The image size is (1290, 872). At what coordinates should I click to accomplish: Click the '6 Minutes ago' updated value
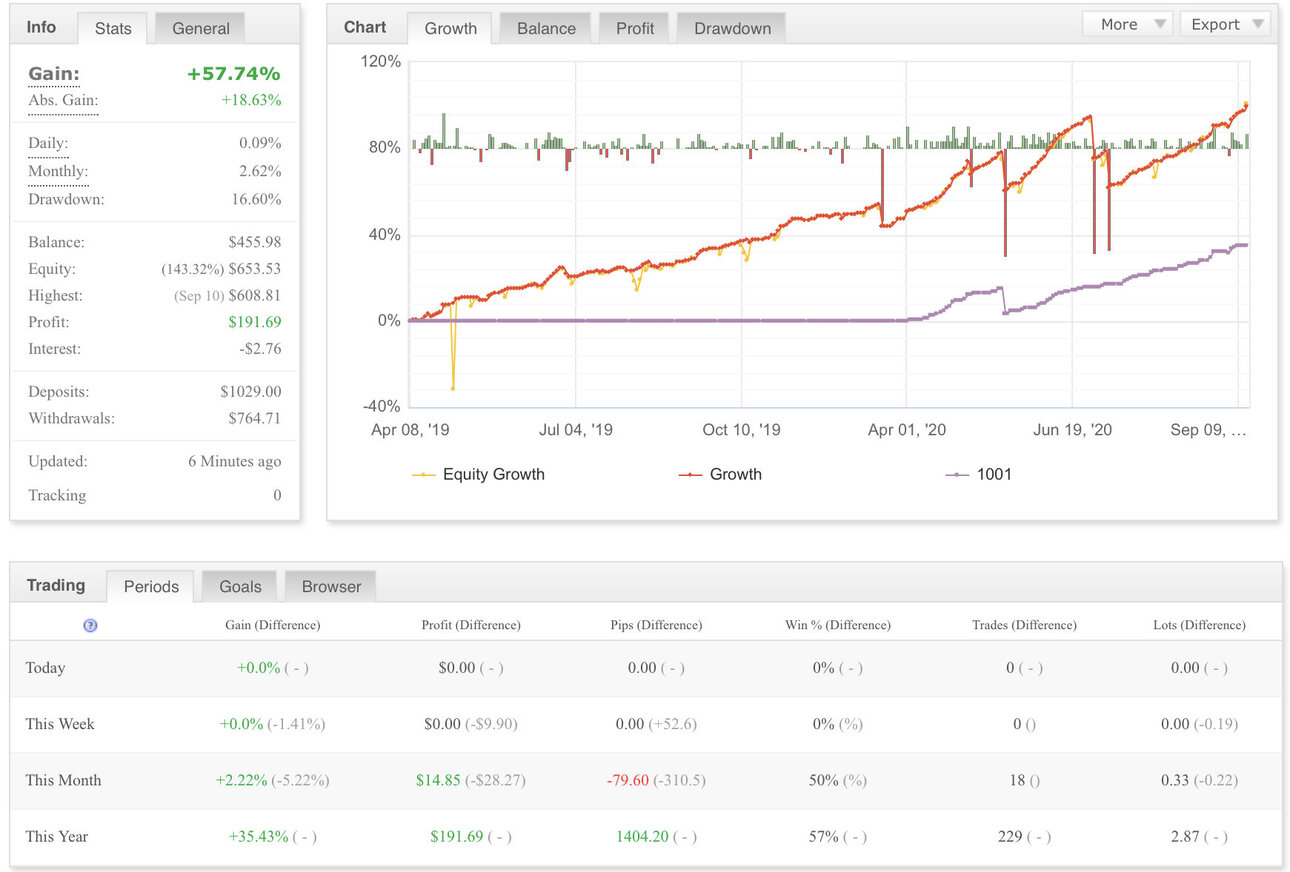click(x=235, y=462)
